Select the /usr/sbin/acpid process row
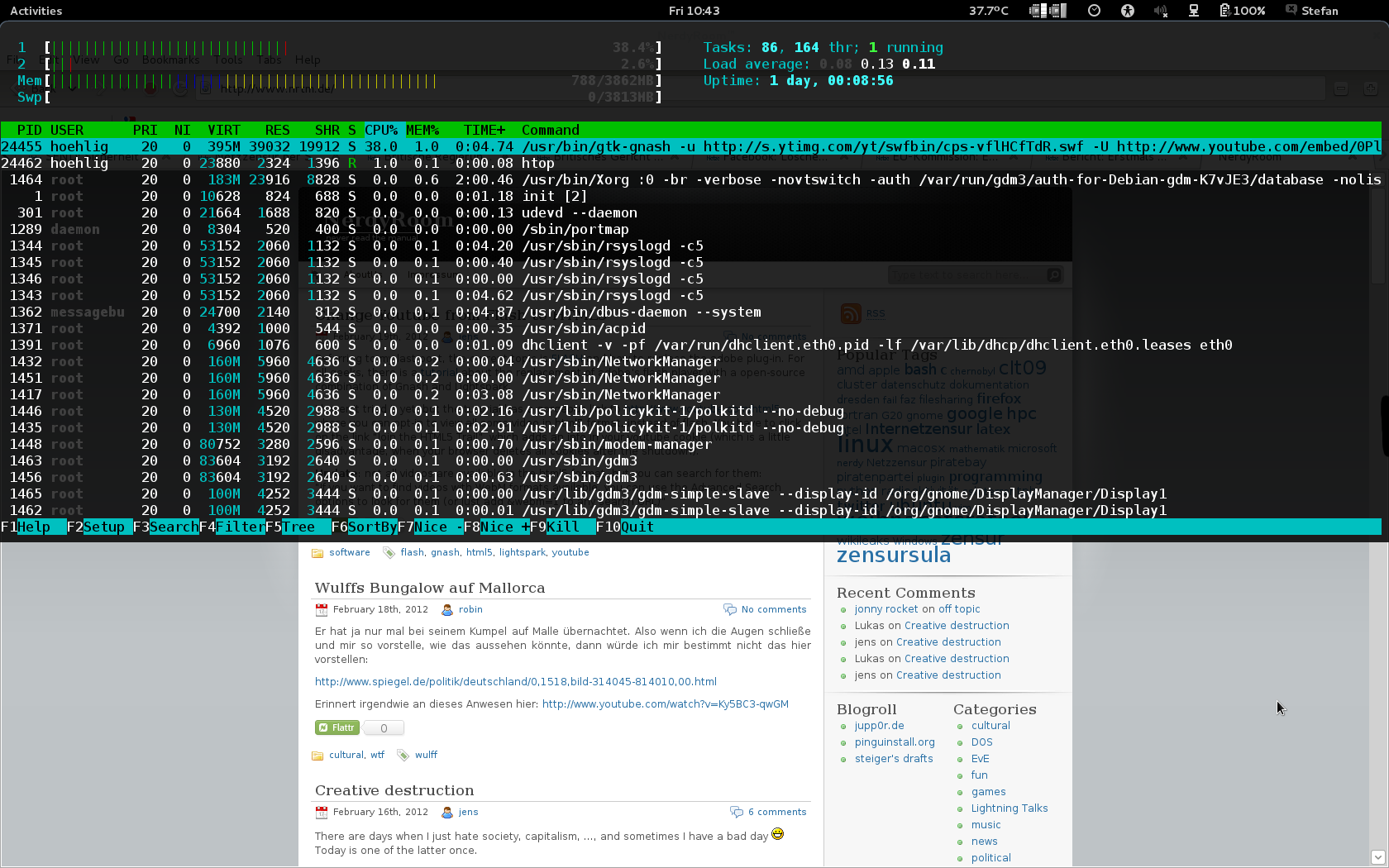The image size is (1389, 868). click(691, 328)
